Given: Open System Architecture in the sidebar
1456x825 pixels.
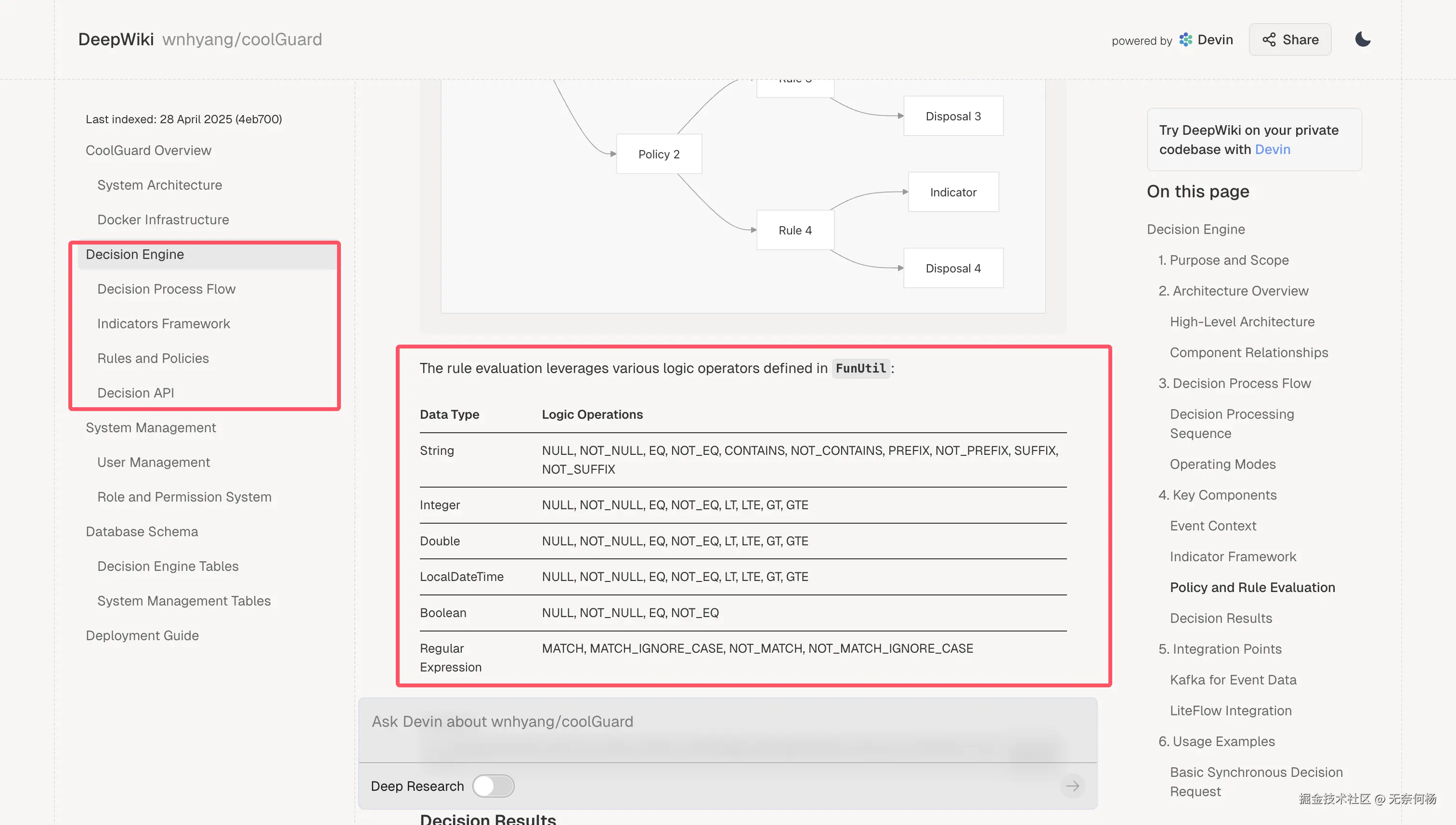Looking at the screenshot, I should point(159,185).
